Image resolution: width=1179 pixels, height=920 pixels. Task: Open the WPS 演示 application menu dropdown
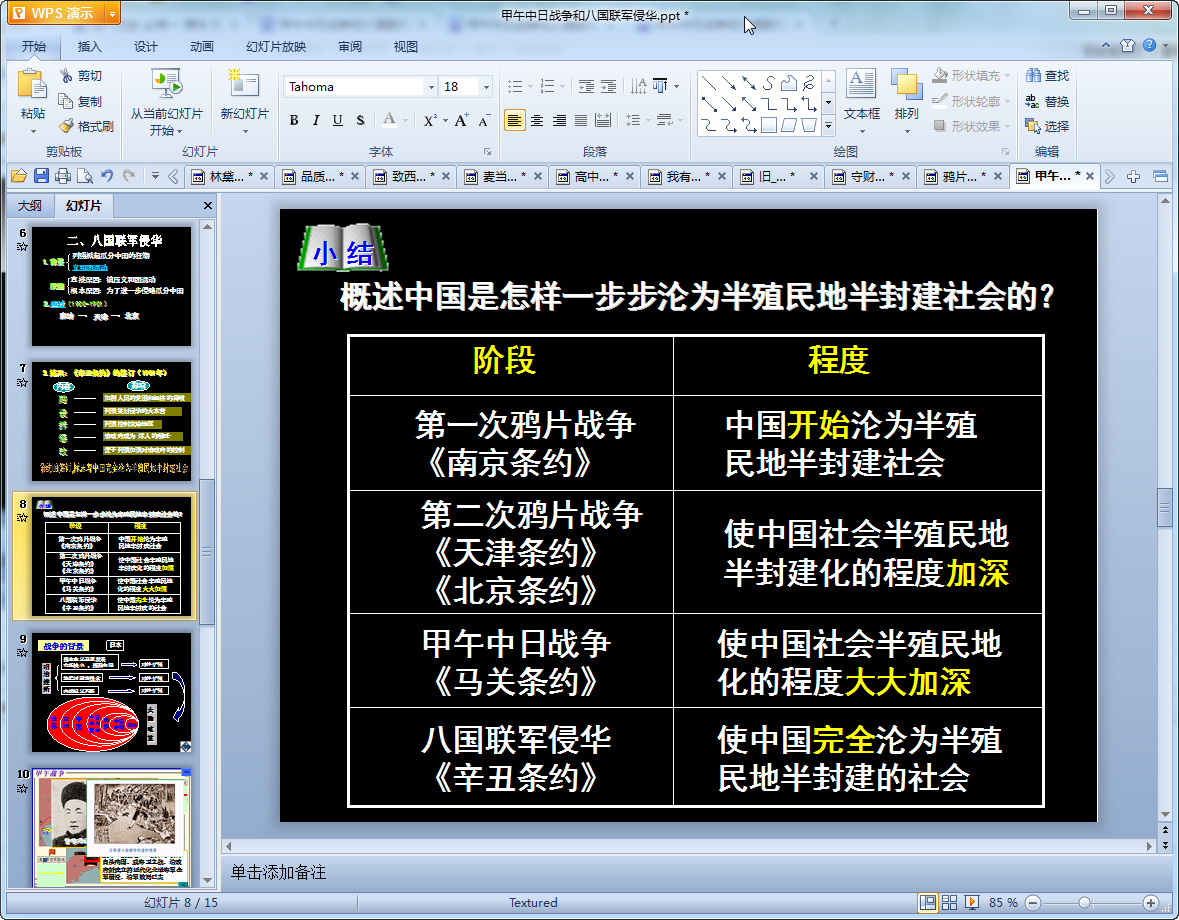112,14
